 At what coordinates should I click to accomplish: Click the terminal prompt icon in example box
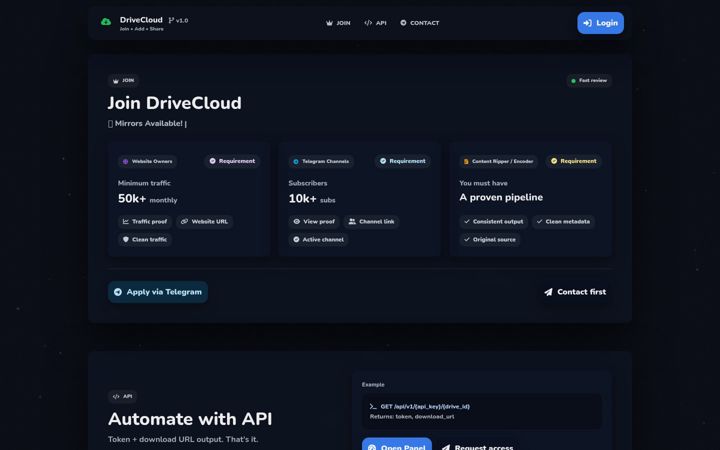click(373, 406)
